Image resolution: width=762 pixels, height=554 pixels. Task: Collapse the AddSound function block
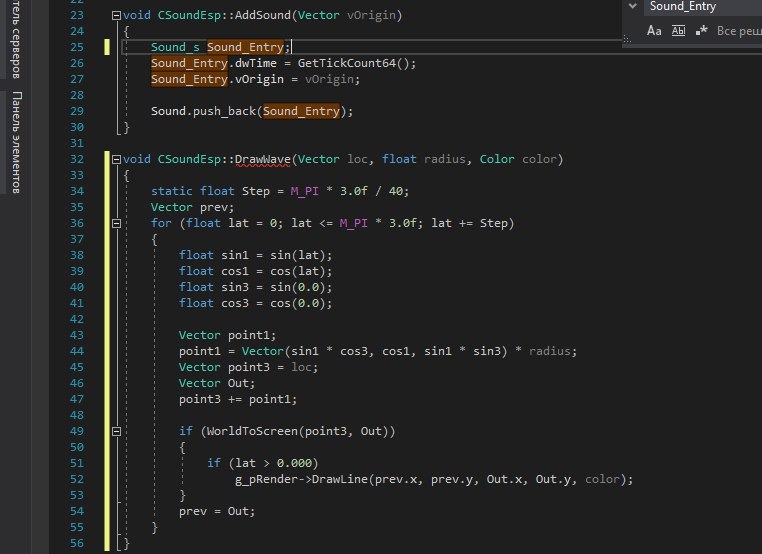pos(116,16)
